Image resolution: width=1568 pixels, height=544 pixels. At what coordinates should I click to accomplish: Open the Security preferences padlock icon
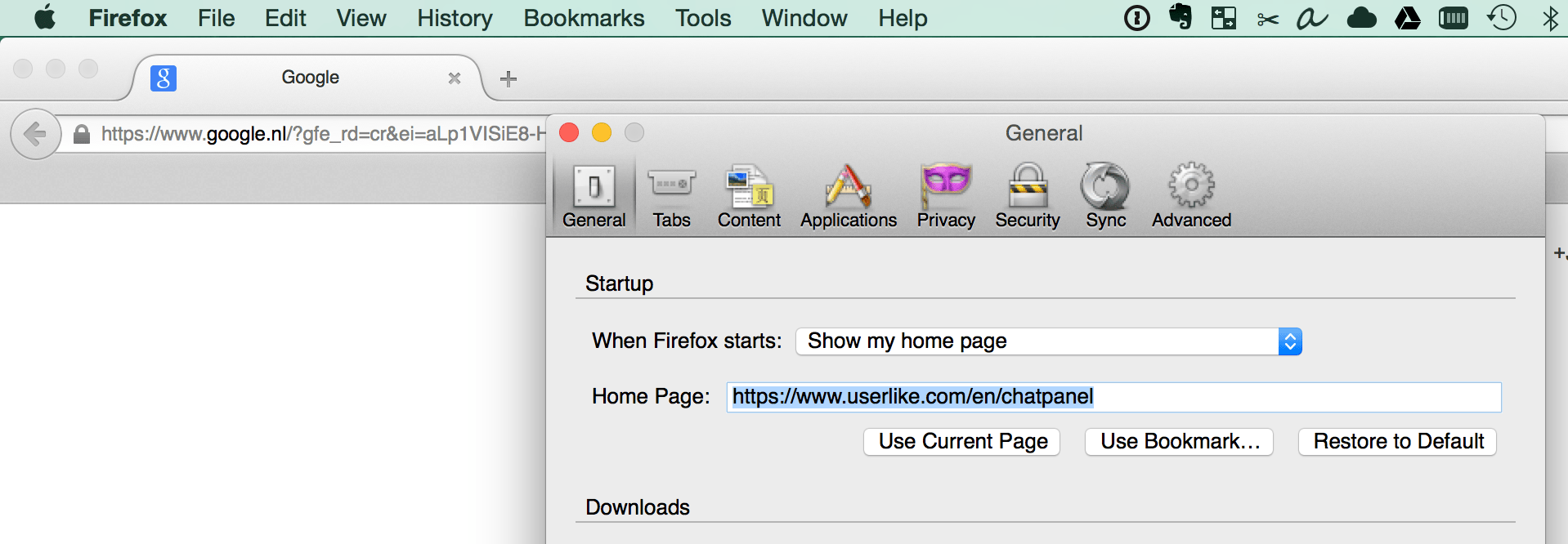(x=1028, y=185)
